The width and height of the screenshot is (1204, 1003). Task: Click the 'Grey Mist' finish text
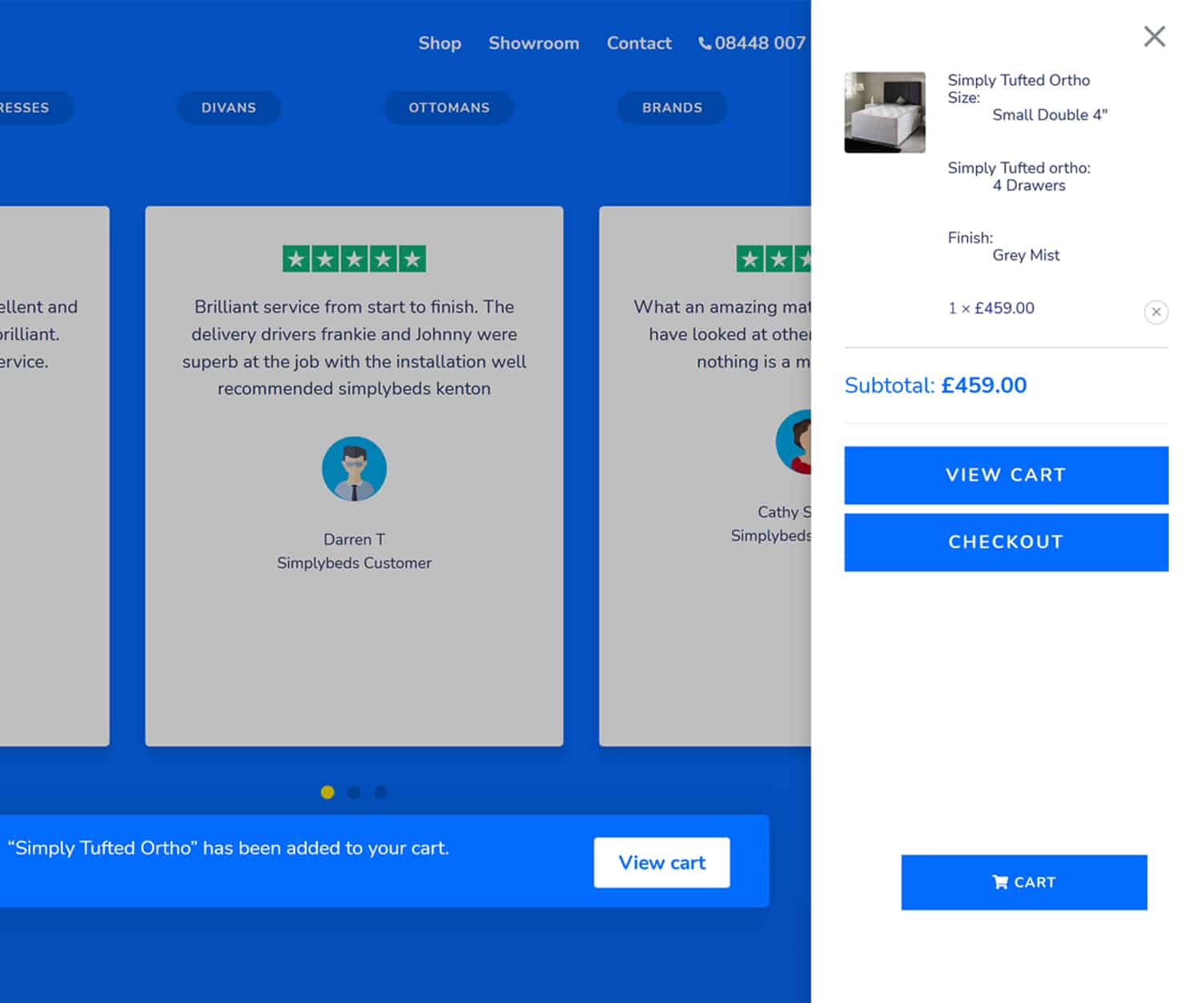[1026, 255]
